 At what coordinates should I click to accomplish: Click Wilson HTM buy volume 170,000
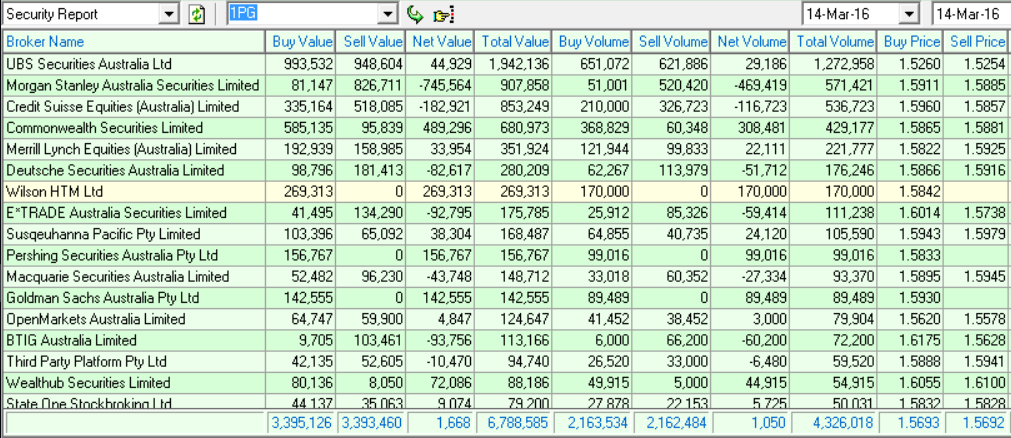pyautogui.click(x=604, y=192)
